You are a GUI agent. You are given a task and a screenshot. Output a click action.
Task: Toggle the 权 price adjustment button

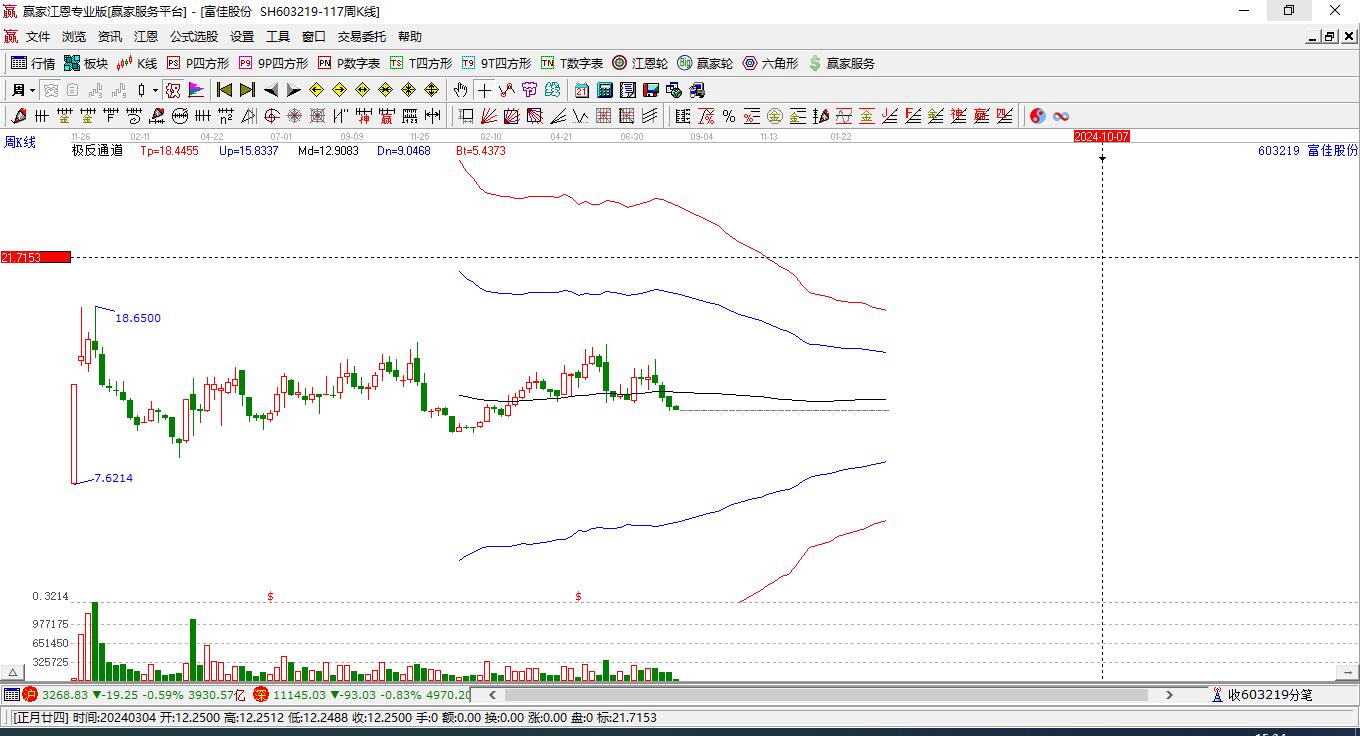[173, 90]
